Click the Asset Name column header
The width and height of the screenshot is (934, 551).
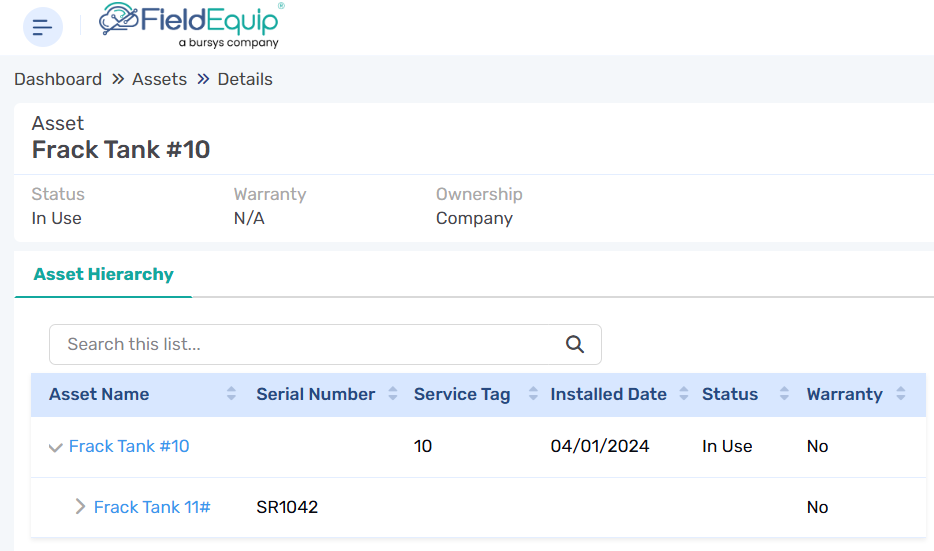pos(99,394)
